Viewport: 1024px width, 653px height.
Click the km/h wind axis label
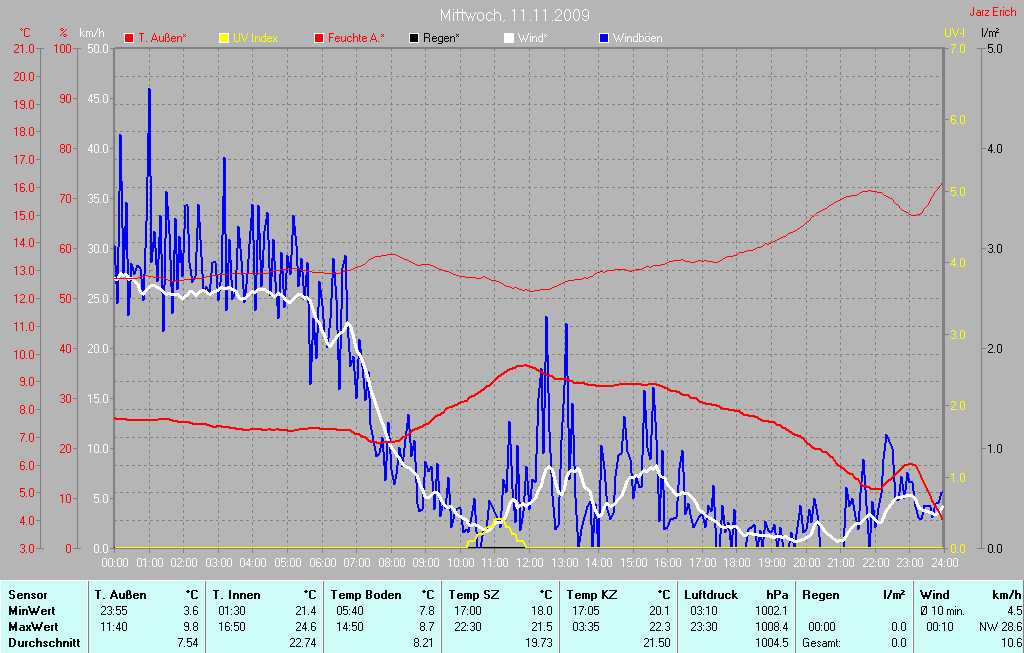(x=92, y=33)
